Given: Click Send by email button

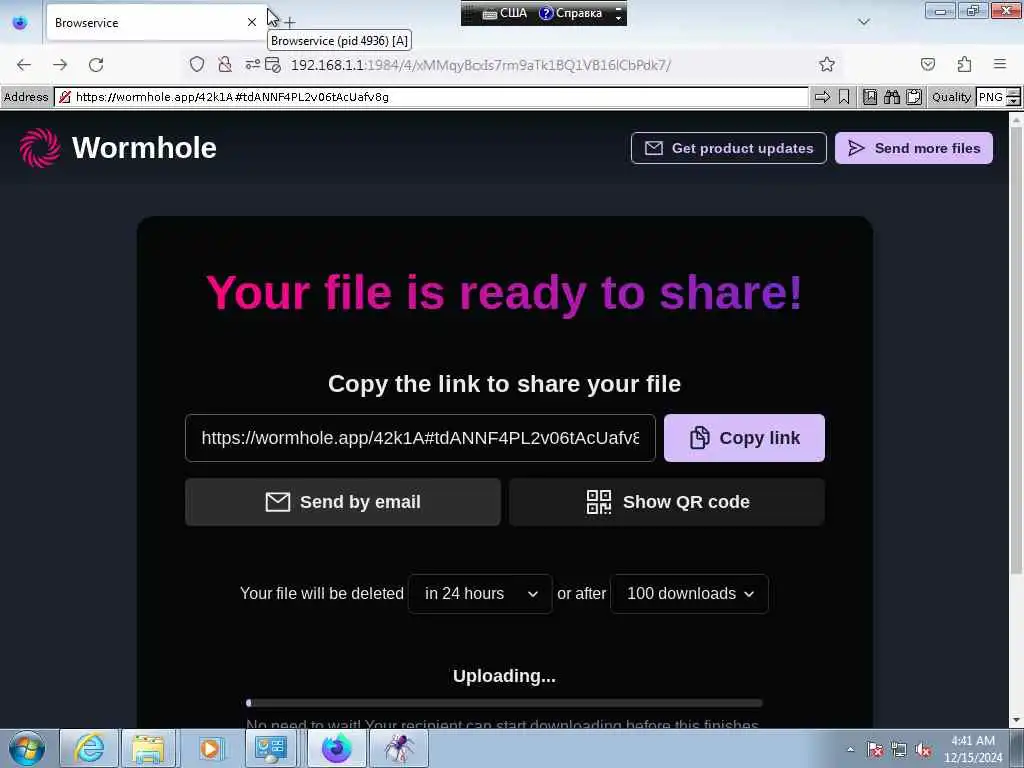Looking at the screenshot, I should [x=343, y=502].
